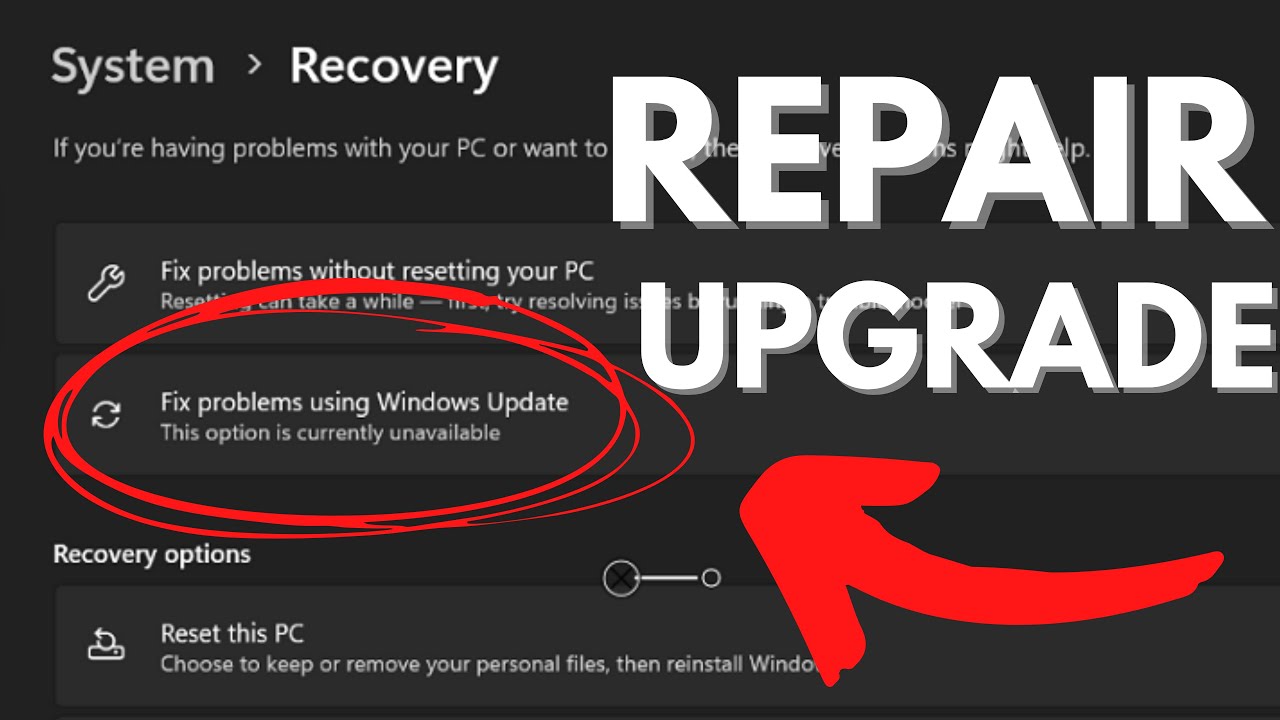Go back to System in breadcrumb

(133, 67)
